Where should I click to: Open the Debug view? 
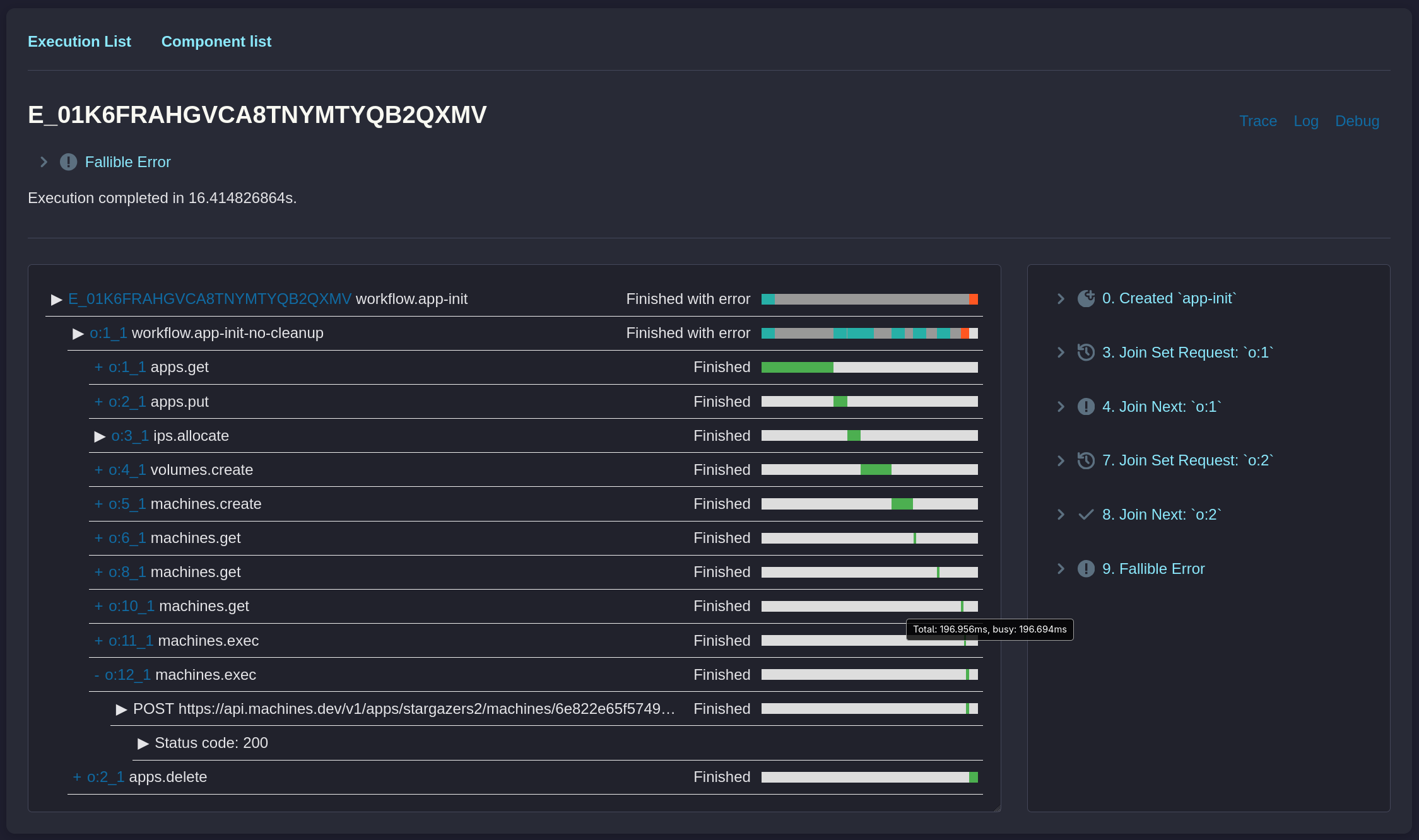[1357, 121]
